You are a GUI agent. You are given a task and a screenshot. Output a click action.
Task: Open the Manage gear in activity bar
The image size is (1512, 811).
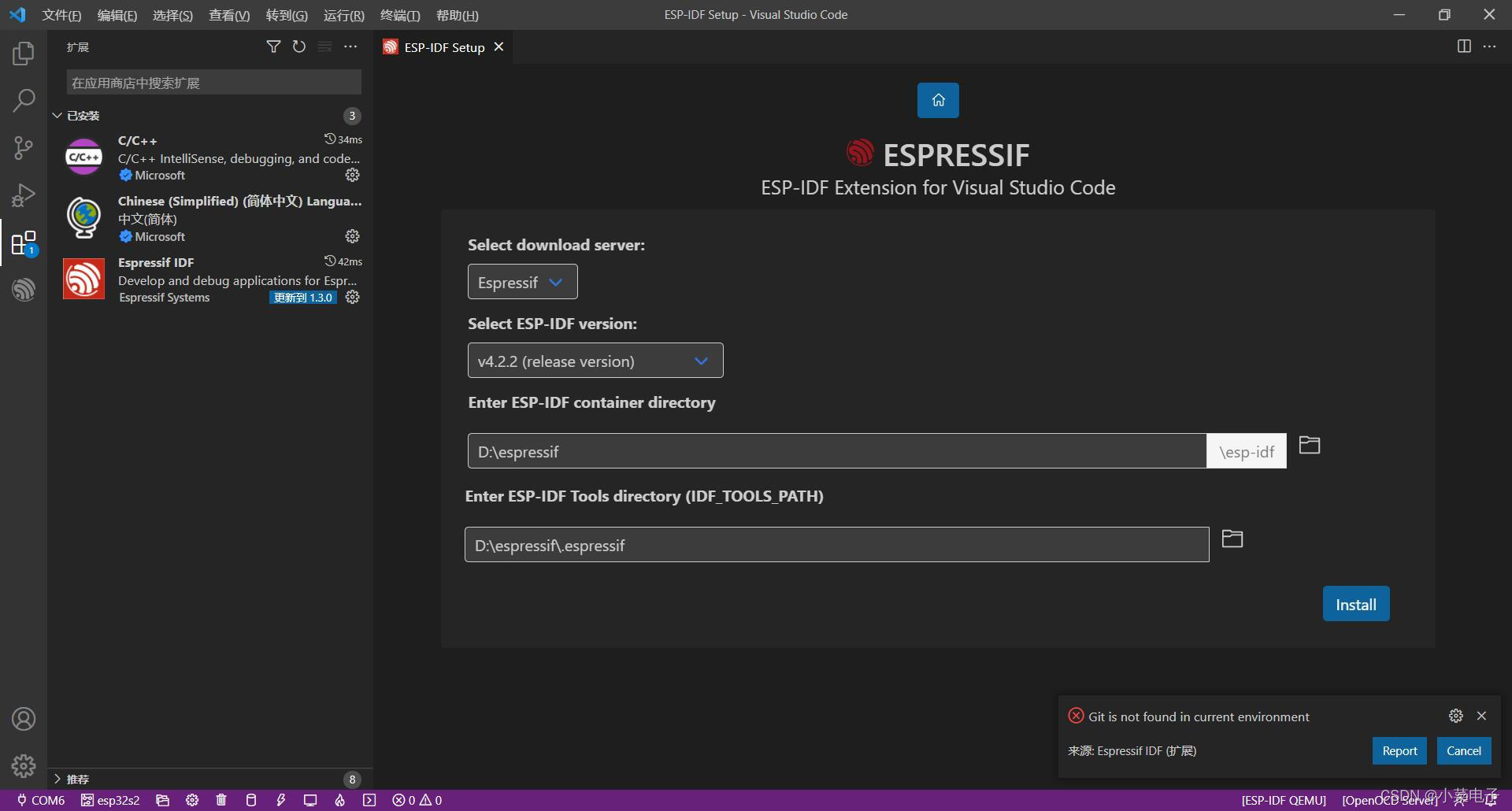(24, 765)
